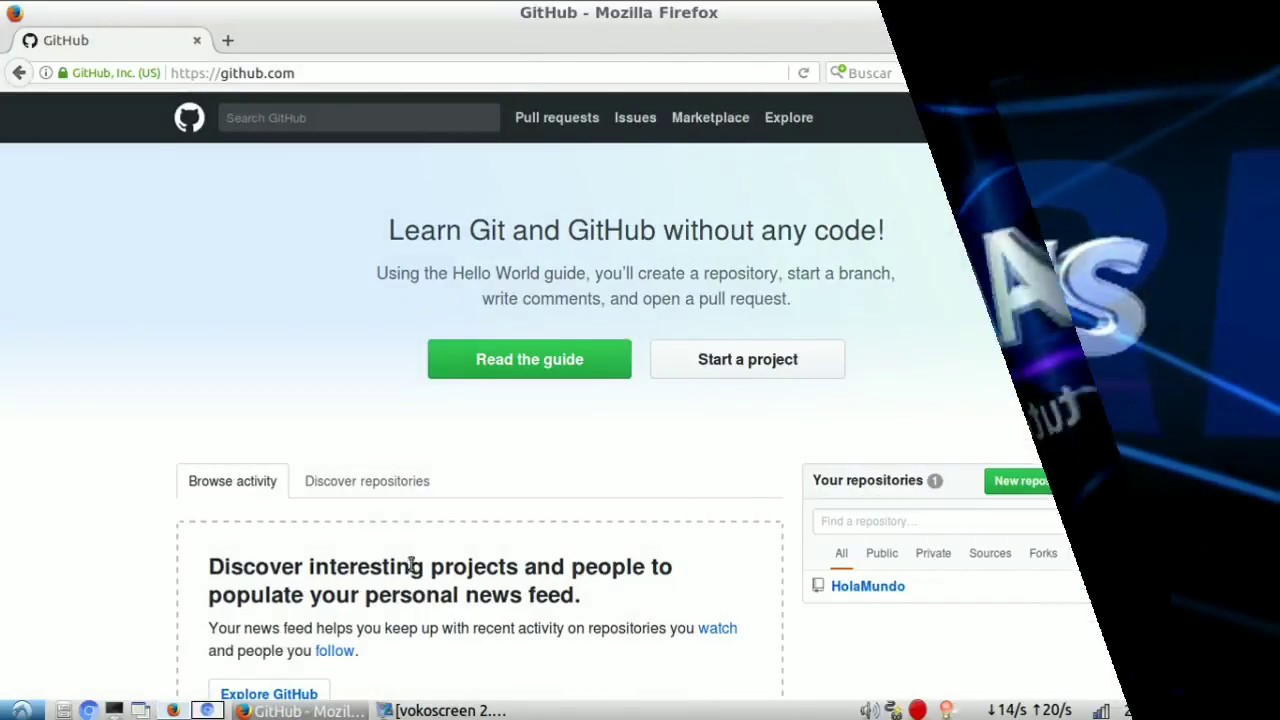Select the Discover repositories tab
1280x720 pixels.
(x=367, y=481)
